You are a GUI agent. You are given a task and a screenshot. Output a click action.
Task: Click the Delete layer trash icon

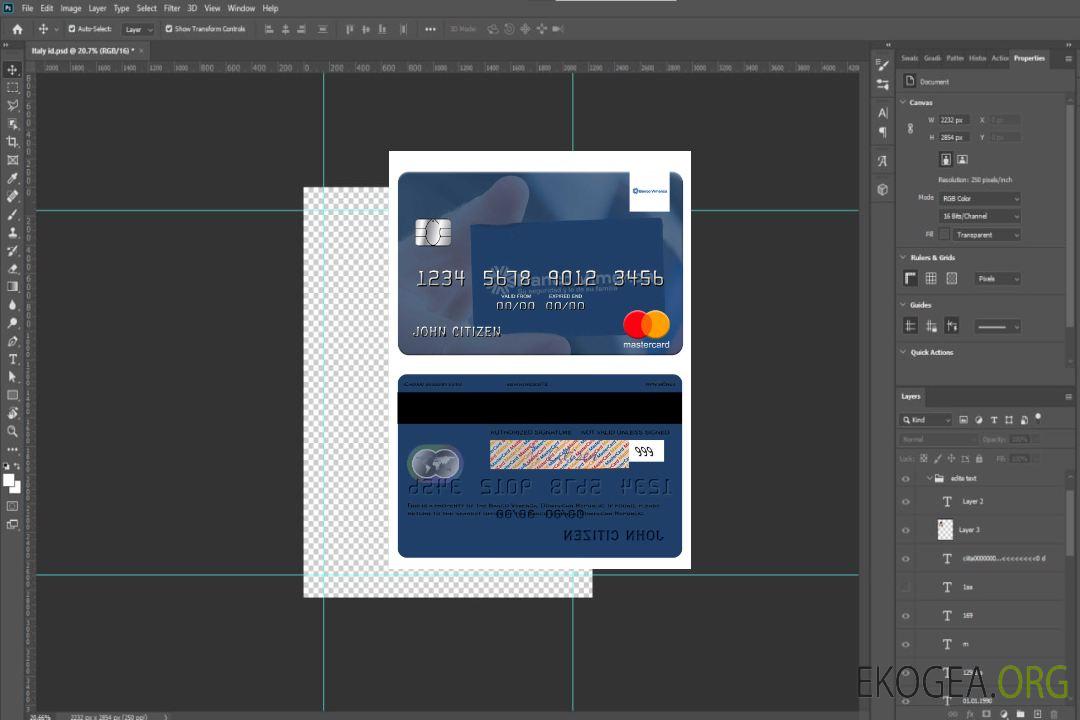(1055, 714)
